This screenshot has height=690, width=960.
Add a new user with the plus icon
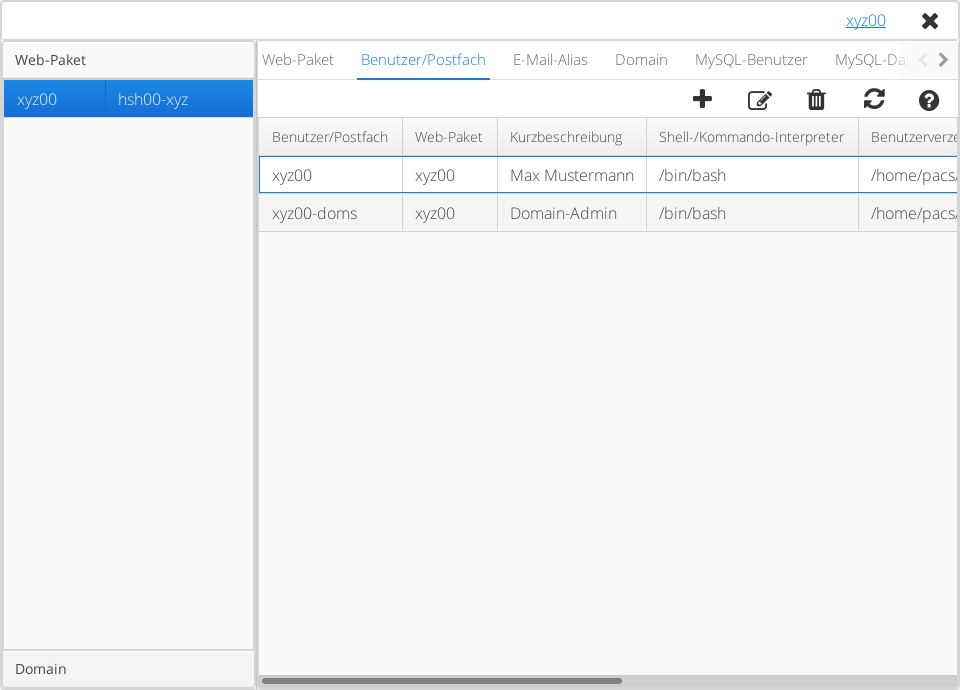702,99
